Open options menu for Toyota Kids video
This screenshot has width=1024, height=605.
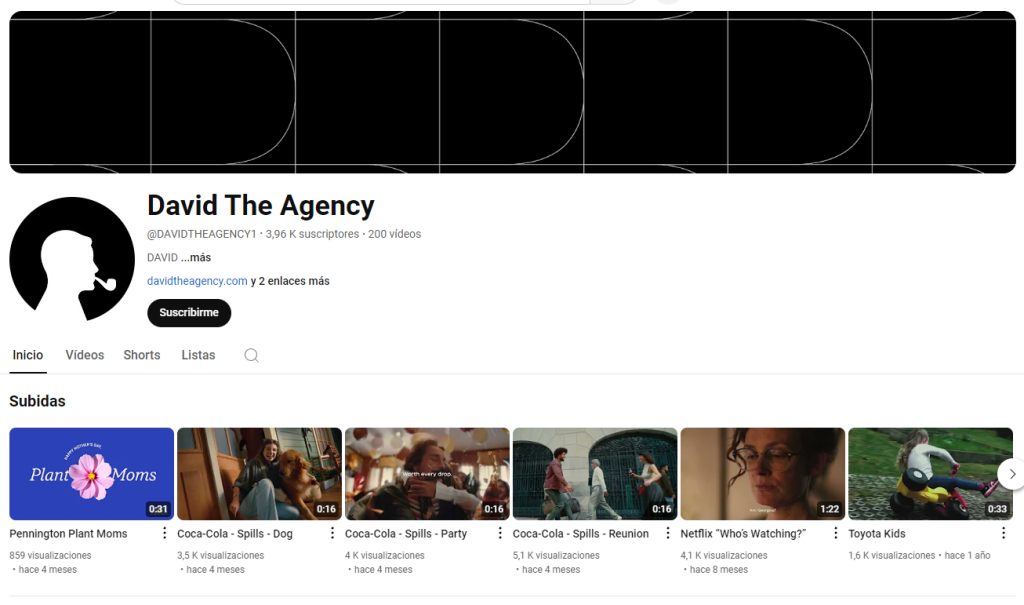(x=1004, y=533)
